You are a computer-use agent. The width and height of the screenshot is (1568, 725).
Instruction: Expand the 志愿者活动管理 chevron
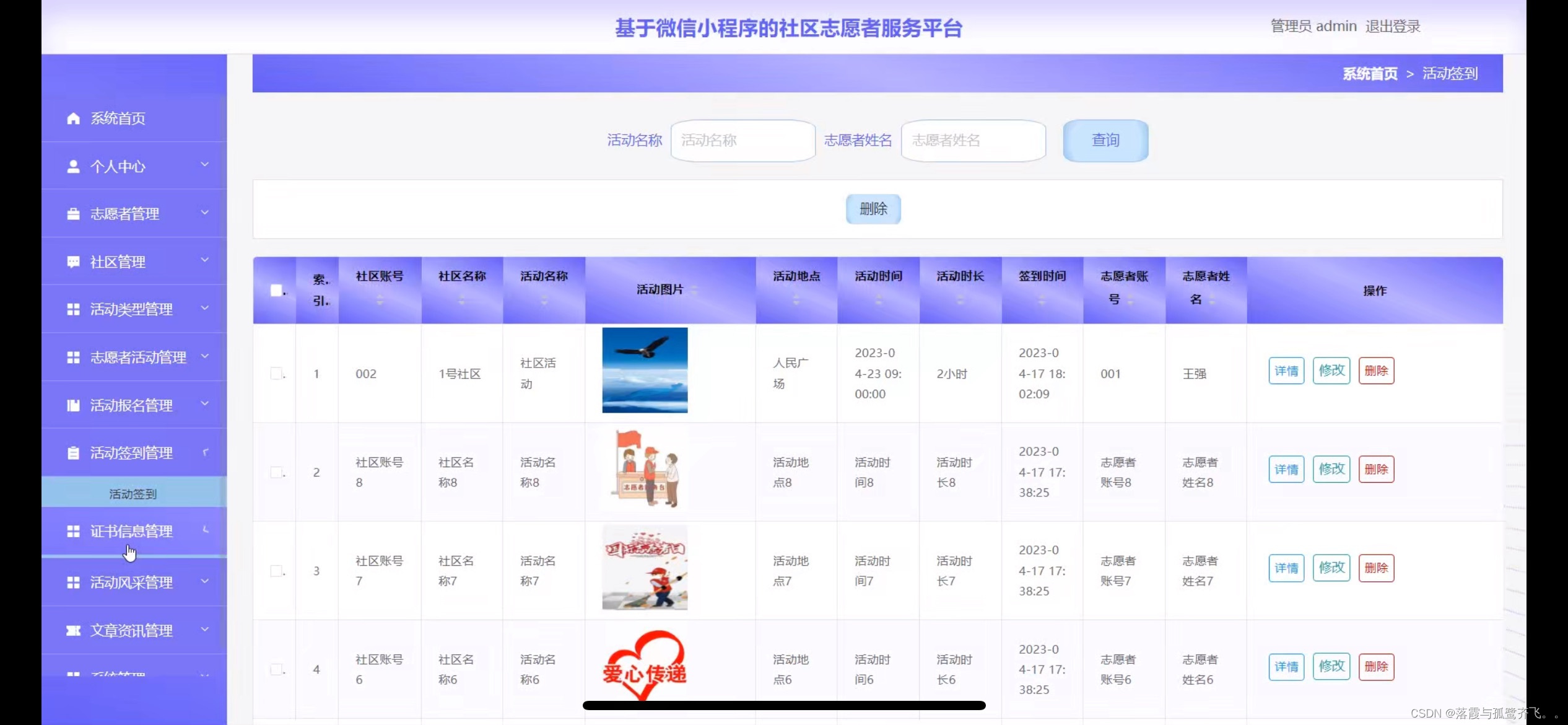[x=204, y=356]
